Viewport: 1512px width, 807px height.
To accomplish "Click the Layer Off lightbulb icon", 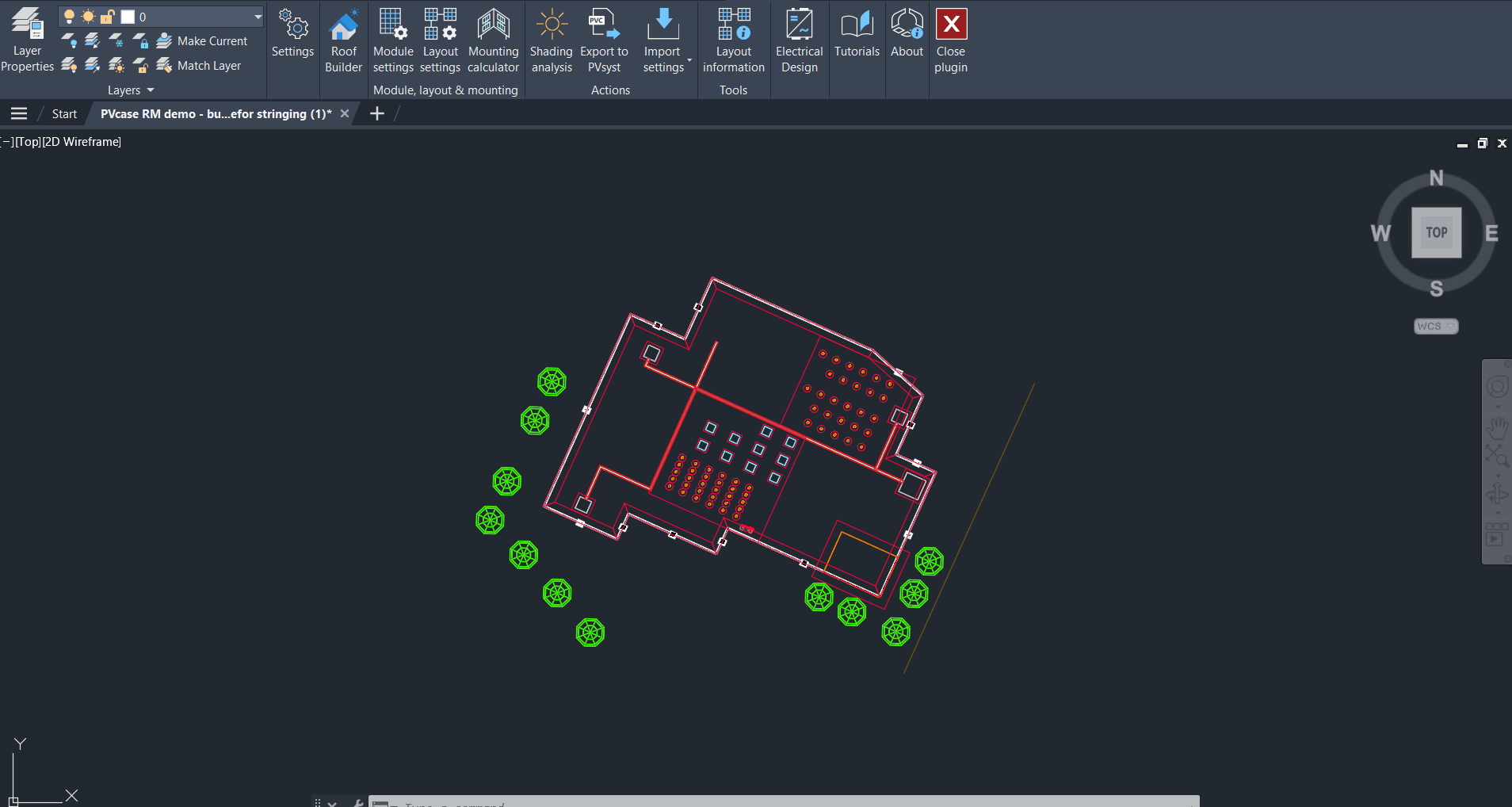I will pos(69,40).
